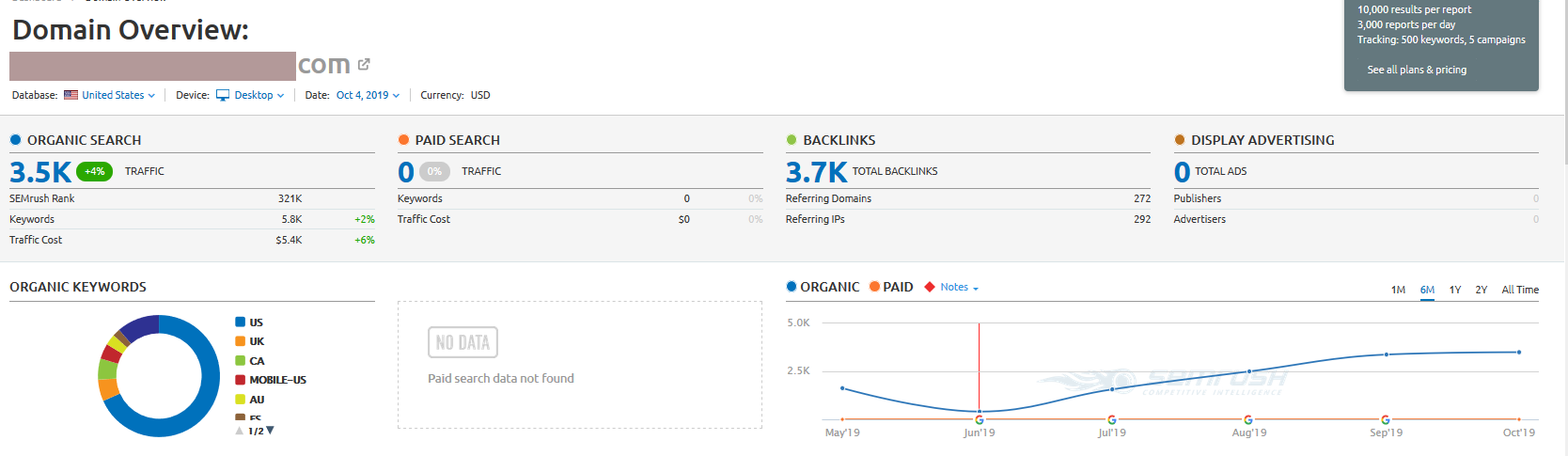This screenshot has height=456, width=1568.
Task: Click the Advertisers row label
Action: click(x=1200, y=219)
